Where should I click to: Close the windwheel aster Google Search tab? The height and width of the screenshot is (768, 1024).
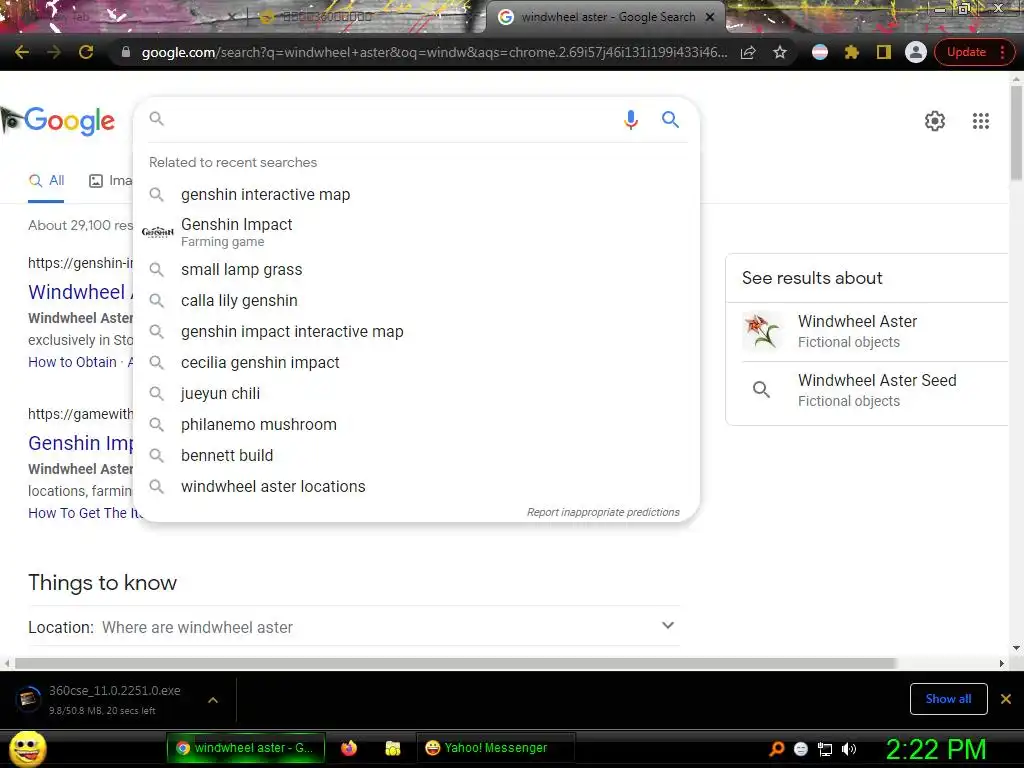point(710,17)
